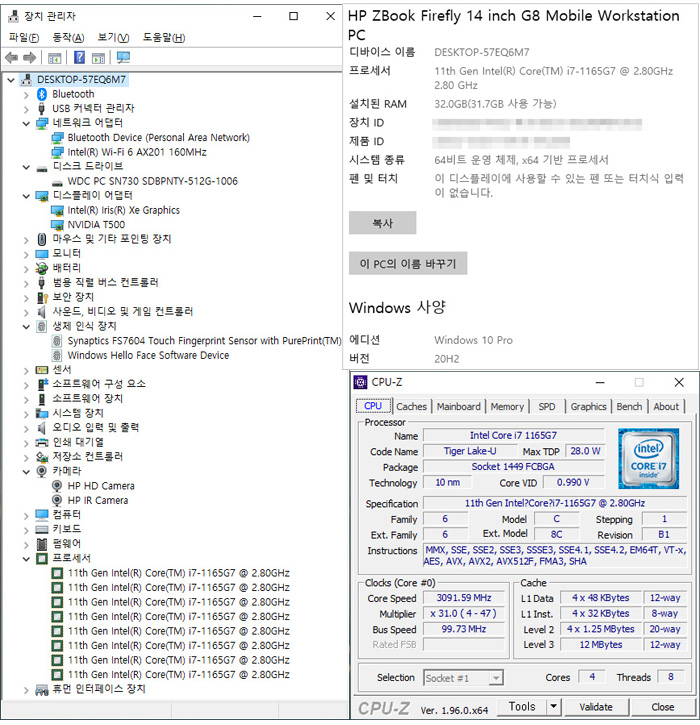Viewport: 700px width, 725px height.
Task: Select the HP HD Camera icon
Action: [x=57, y=486]
